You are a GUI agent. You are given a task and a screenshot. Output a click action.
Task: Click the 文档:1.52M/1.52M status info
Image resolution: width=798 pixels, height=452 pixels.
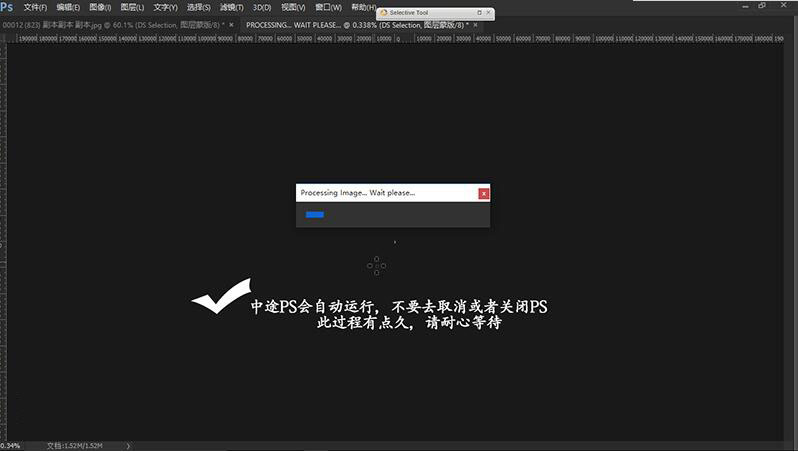75,446
